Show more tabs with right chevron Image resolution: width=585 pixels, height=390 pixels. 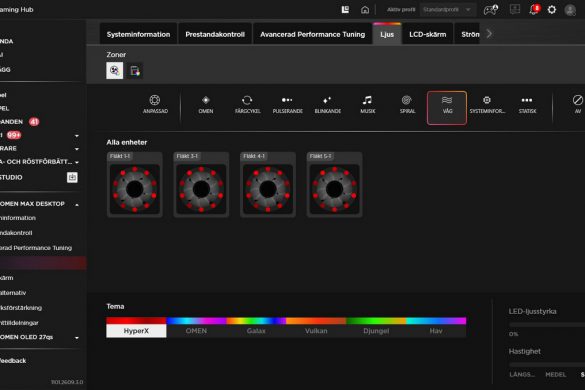click(489, 34)
